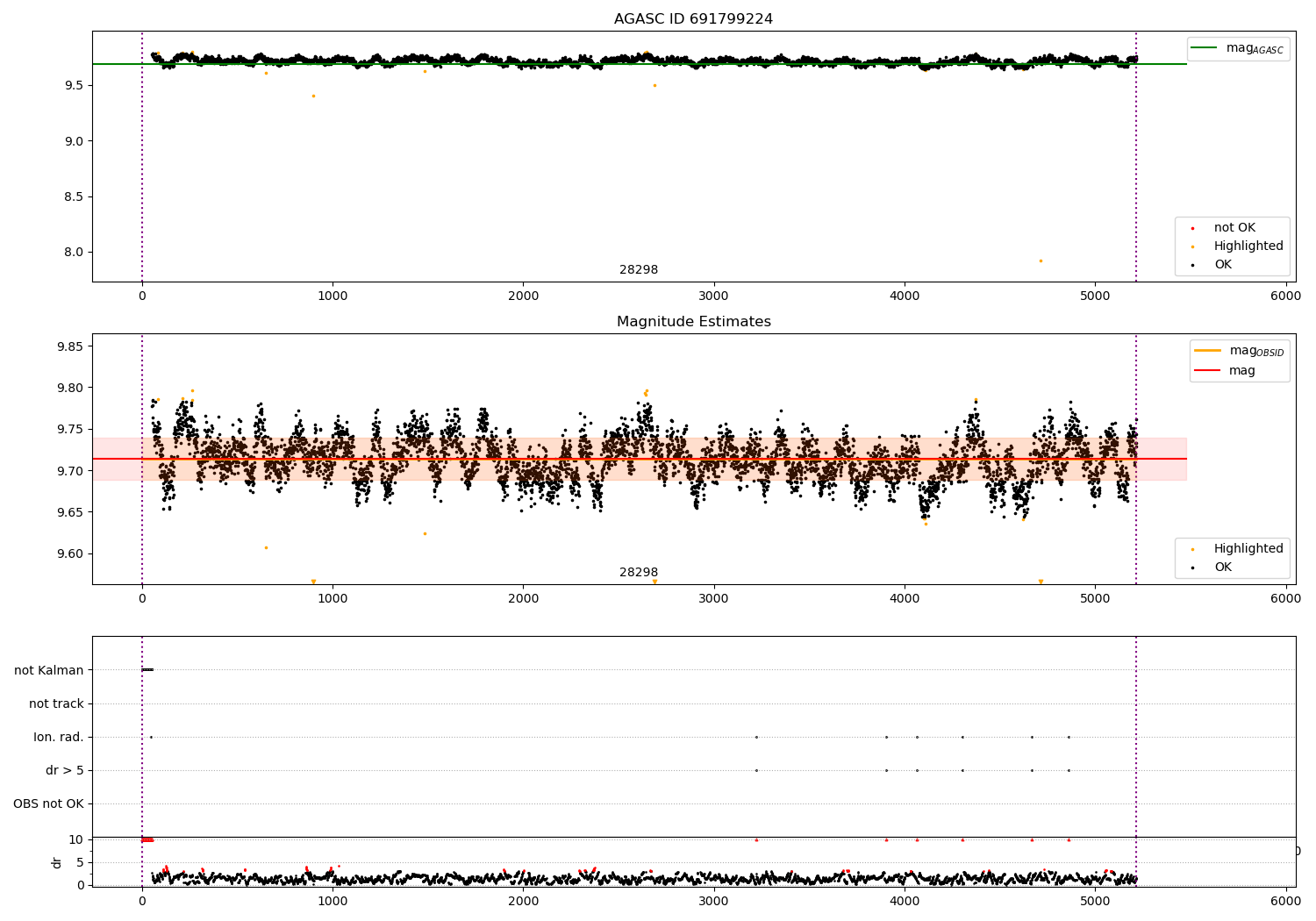Viewport: 1316px width, 921px height.
Task: Click the 'OBS not OK' row label
Action: coord(48,803)
